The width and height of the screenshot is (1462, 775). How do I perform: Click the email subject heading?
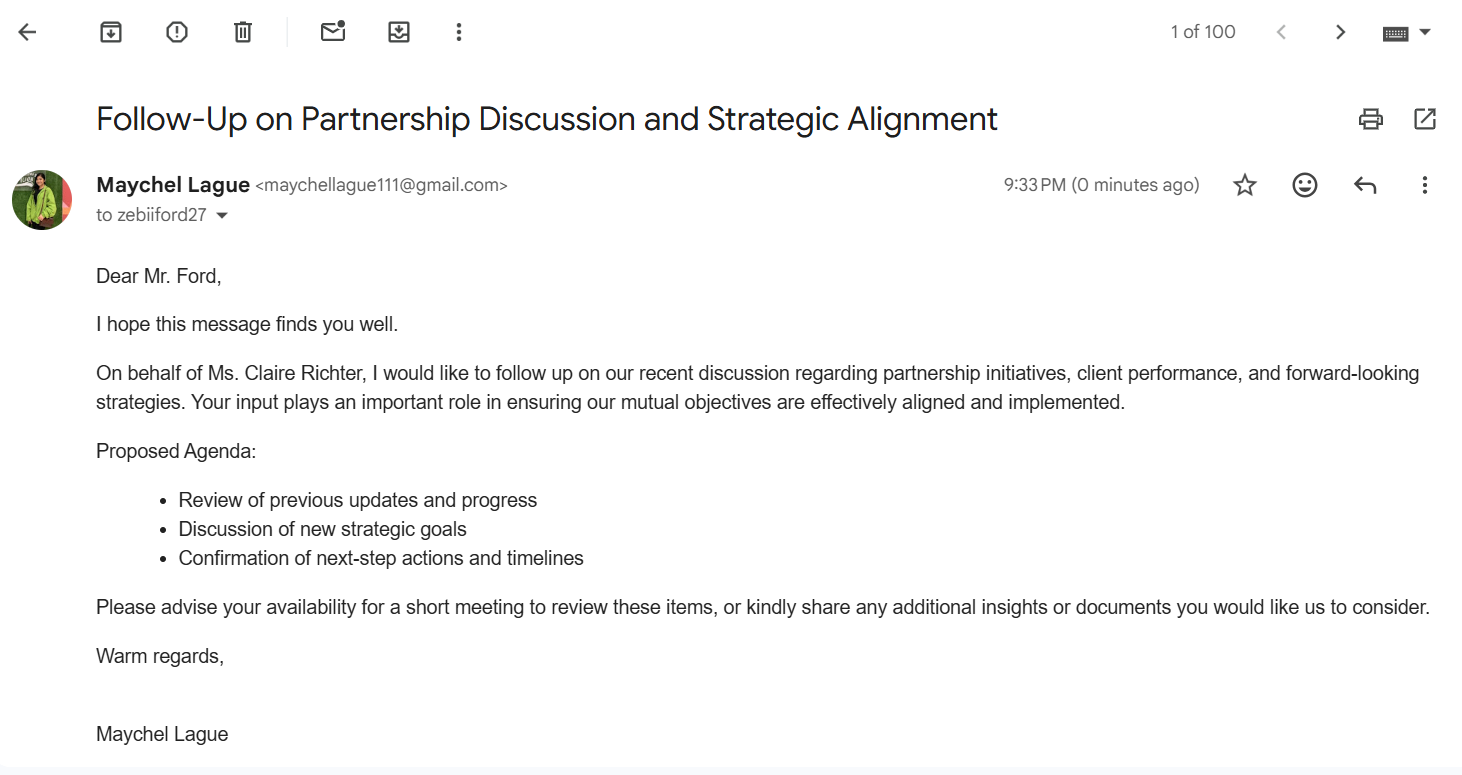click(546, 119)
